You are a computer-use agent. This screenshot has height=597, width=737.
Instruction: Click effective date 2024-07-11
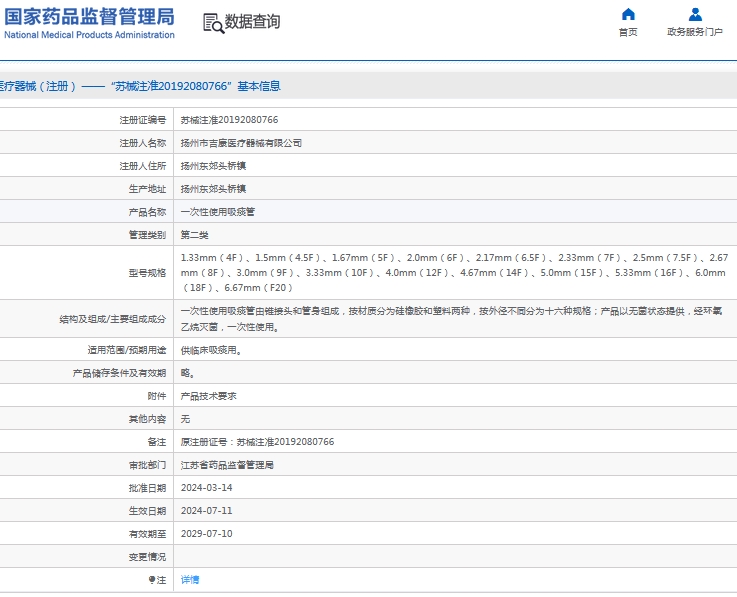(206, 511)
